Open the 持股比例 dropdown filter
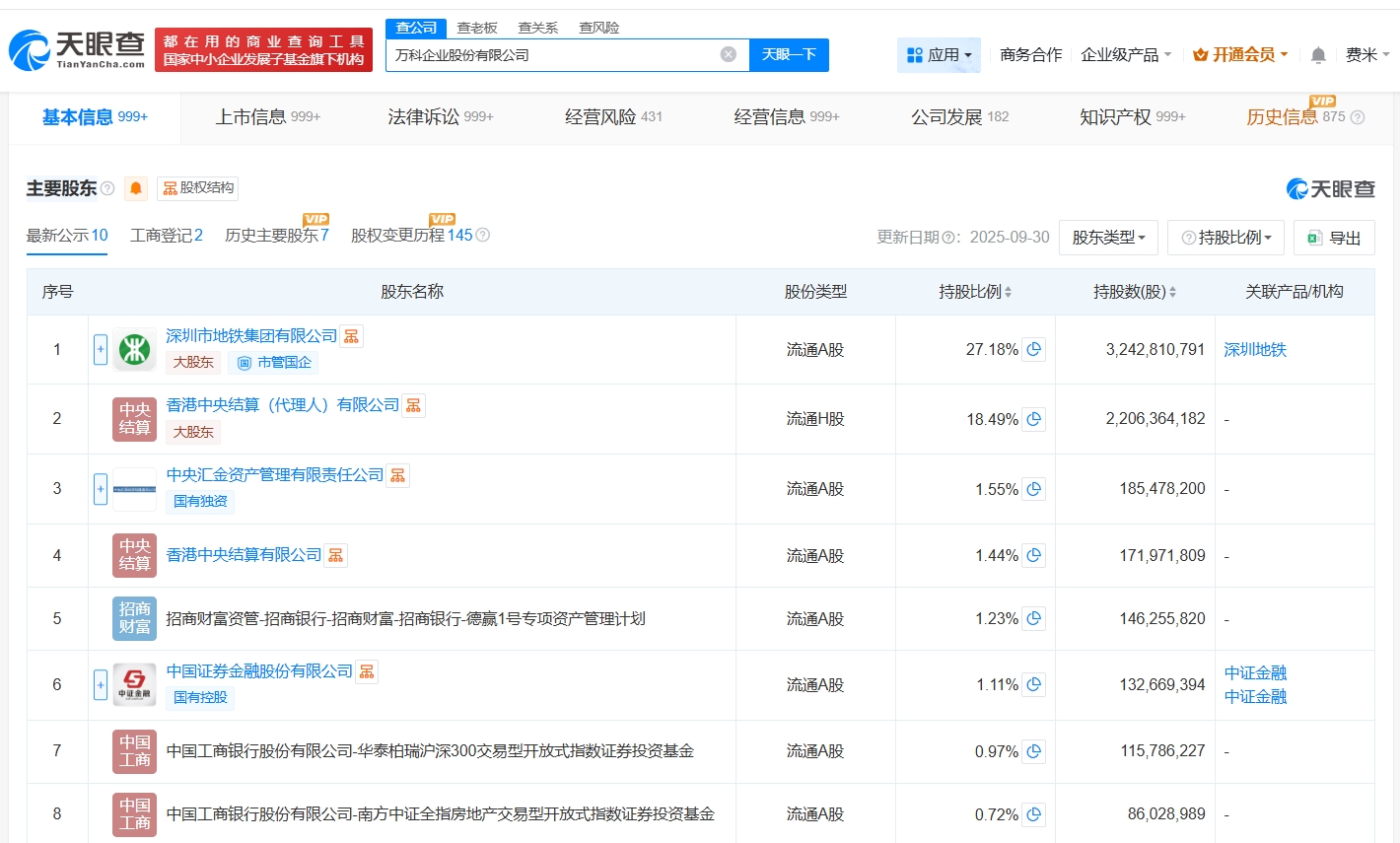This screenshot has width=1400, height=843. click(1225, 238)
